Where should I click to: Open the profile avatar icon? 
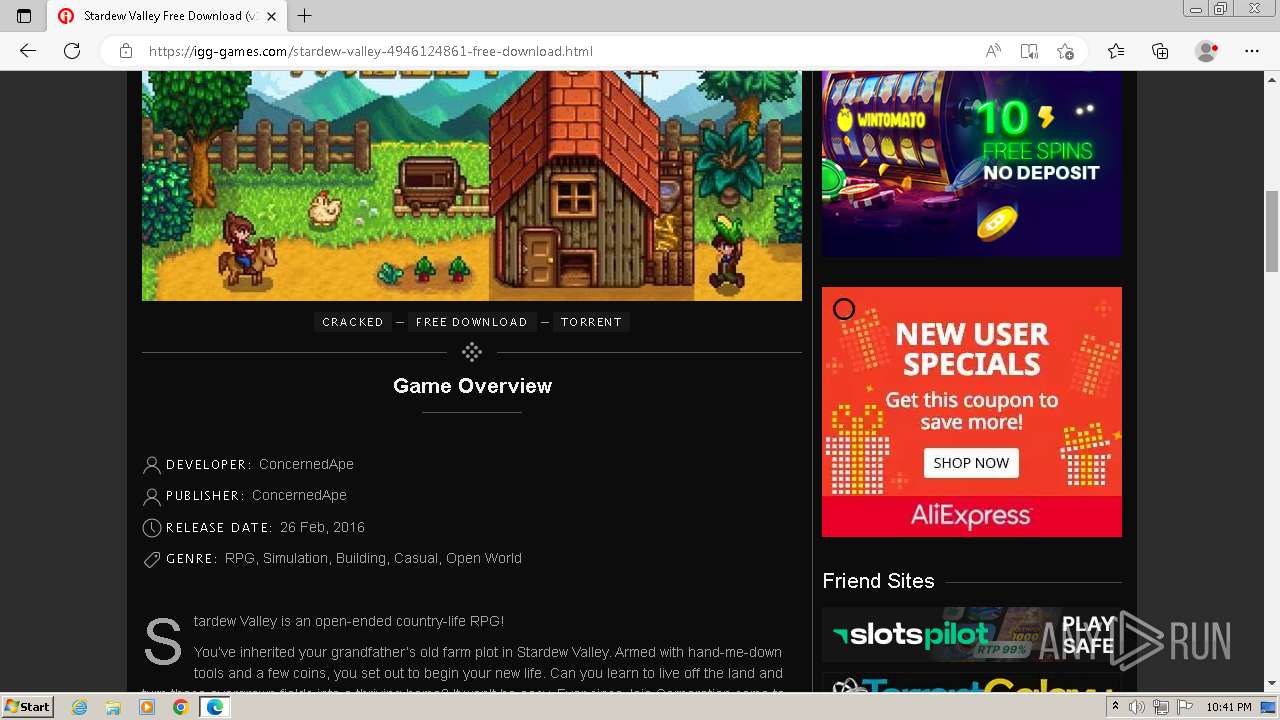tap(1207, 51)
